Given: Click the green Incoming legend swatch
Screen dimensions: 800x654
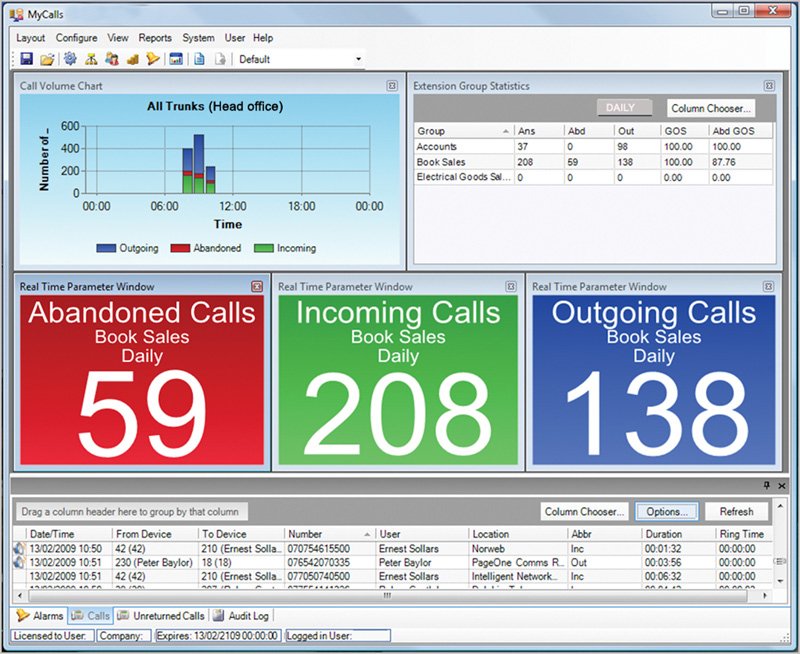Looking at the screenshot, I should pos(264,248).
